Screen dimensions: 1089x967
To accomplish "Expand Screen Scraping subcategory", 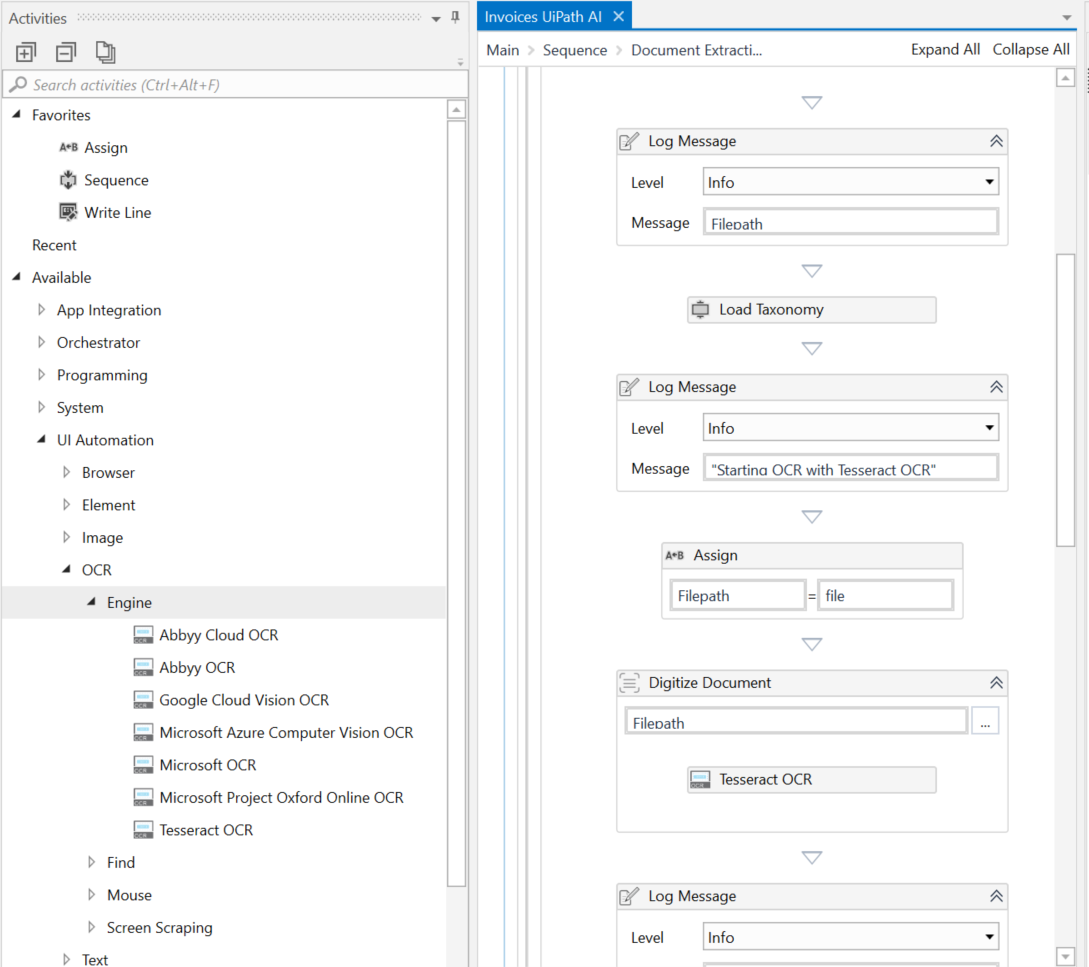I will pos(91,927).
